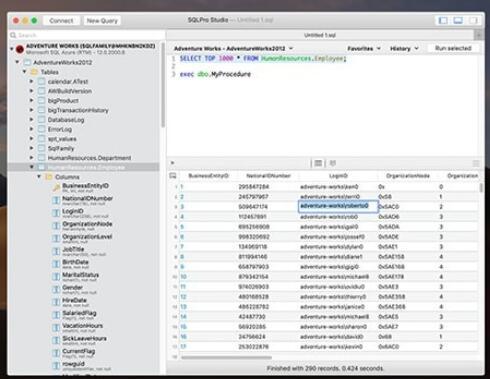Click the OrganizationNode results column header

click(x=408, y=176)
